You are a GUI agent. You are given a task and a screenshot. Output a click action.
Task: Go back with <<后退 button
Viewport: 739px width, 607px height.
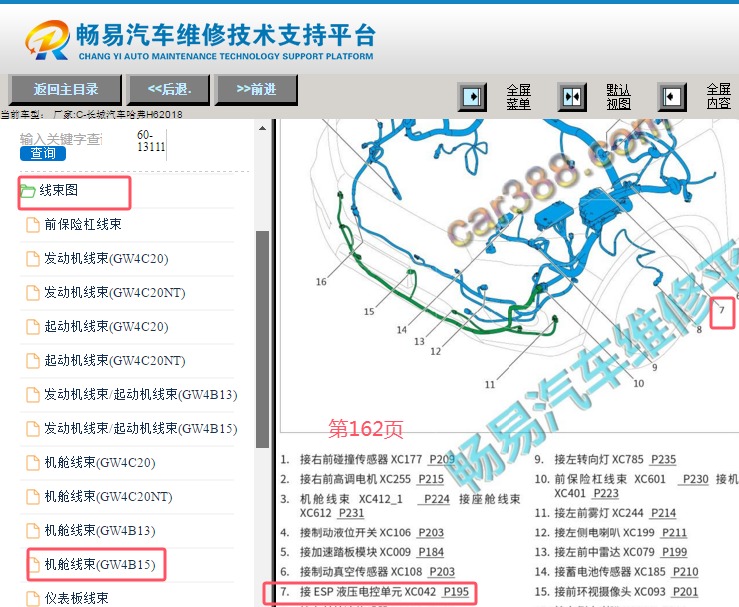point(169,90)
